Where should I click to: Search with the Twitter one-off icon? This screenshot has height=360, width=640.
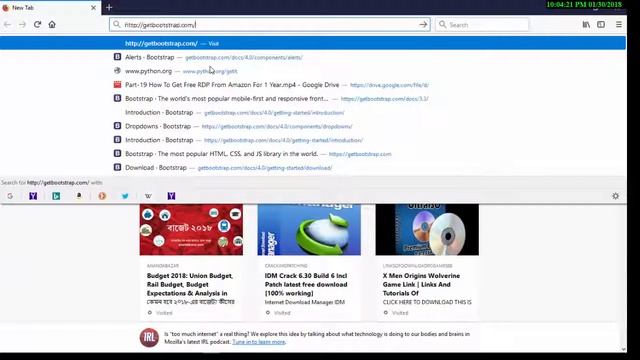tap(125, 196)
